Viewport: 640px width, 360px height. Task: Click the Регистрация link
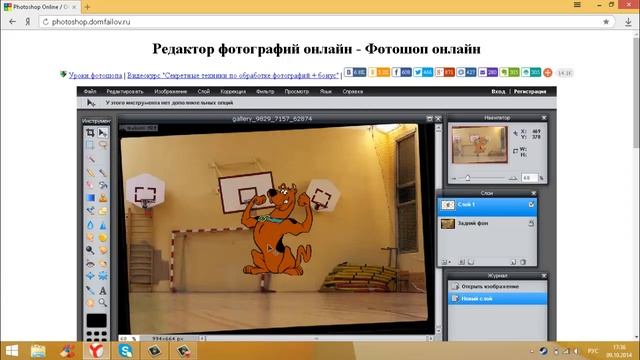click(530, 91)
